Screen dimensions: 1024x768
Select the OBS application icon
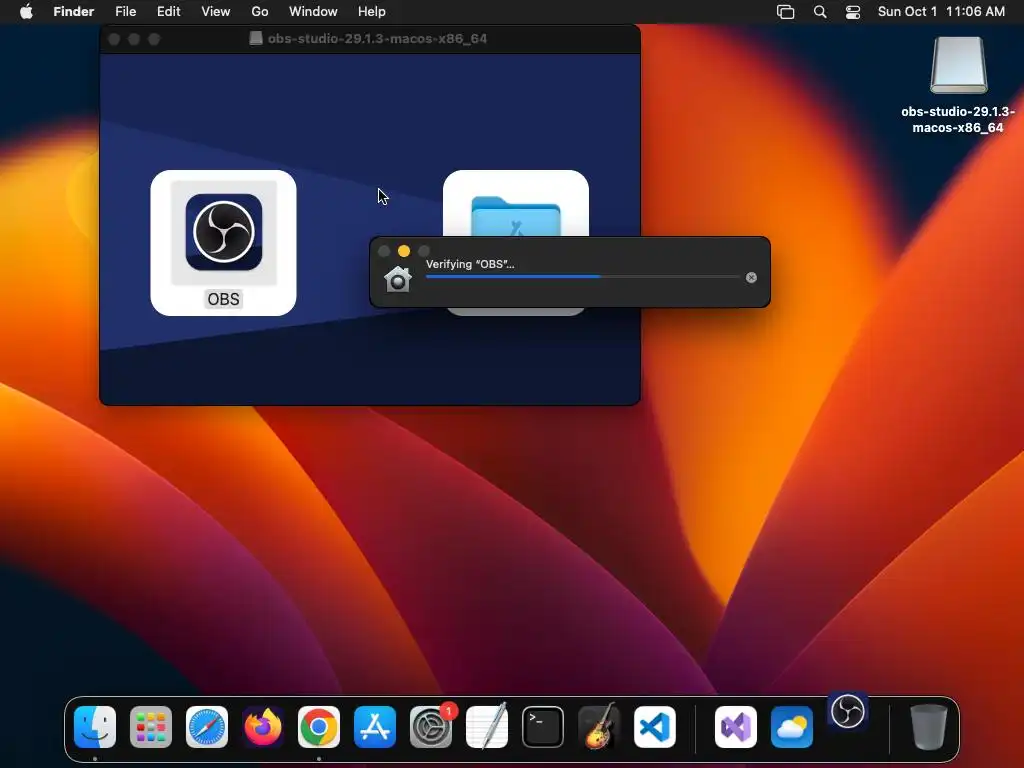(x=223, y=232)
